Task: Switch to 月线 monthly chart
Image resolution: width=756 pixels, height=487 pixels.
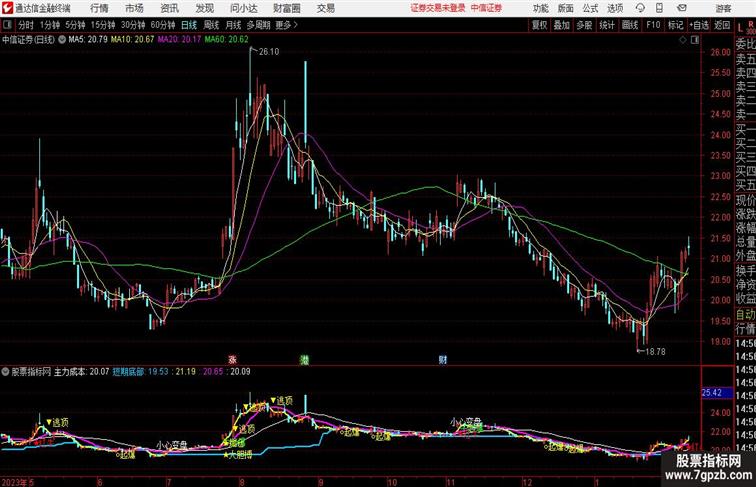Action: point(233,25)
